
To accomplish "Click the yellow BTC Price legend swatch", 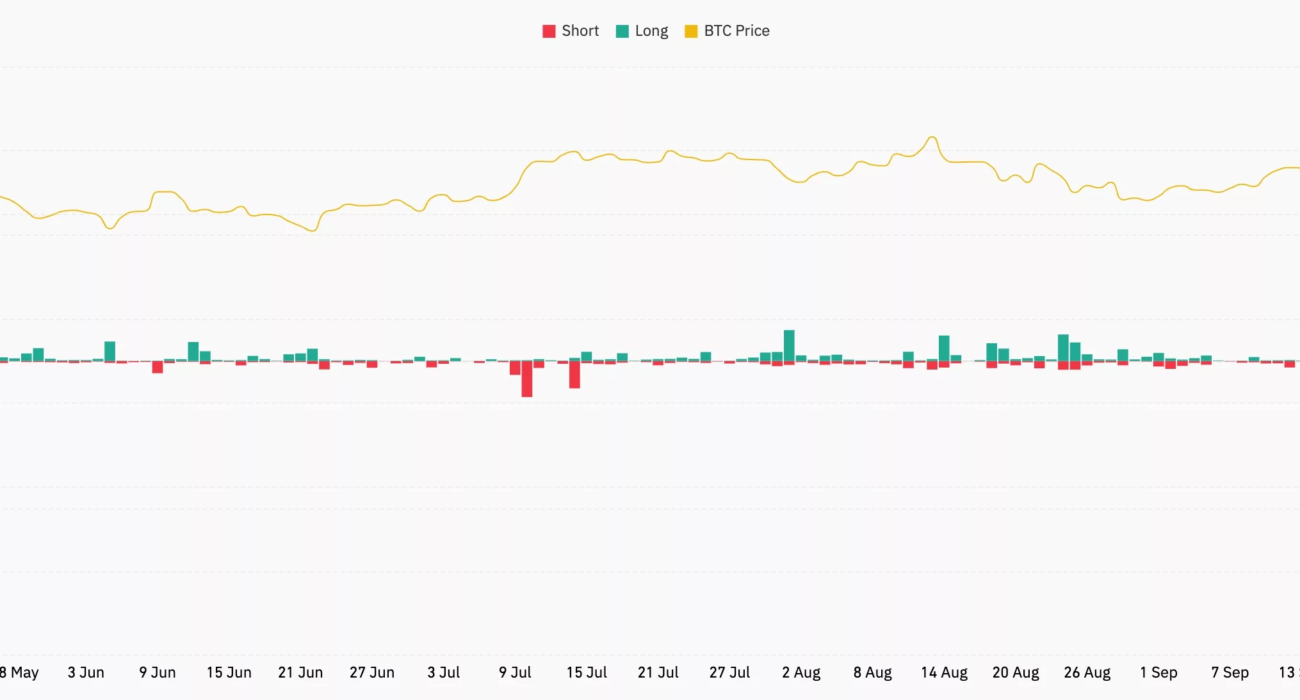I will coord(691,31).
